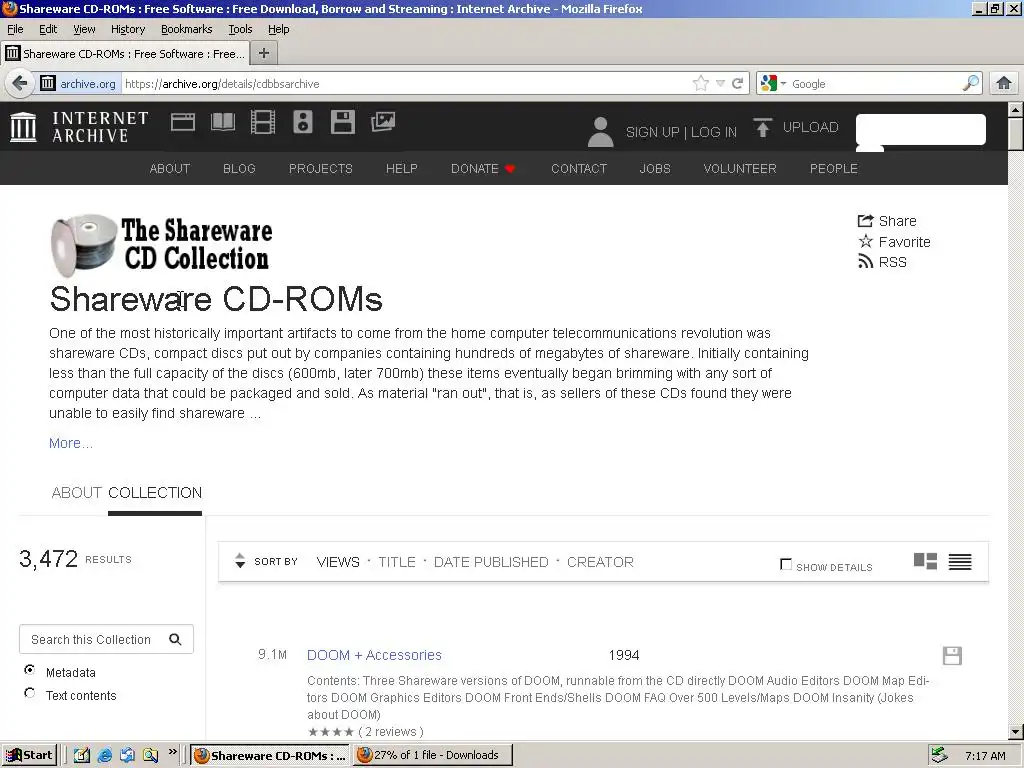
Task: Click the scroll down arrow of page scrollbar
Action: (x=1016, y=732)
